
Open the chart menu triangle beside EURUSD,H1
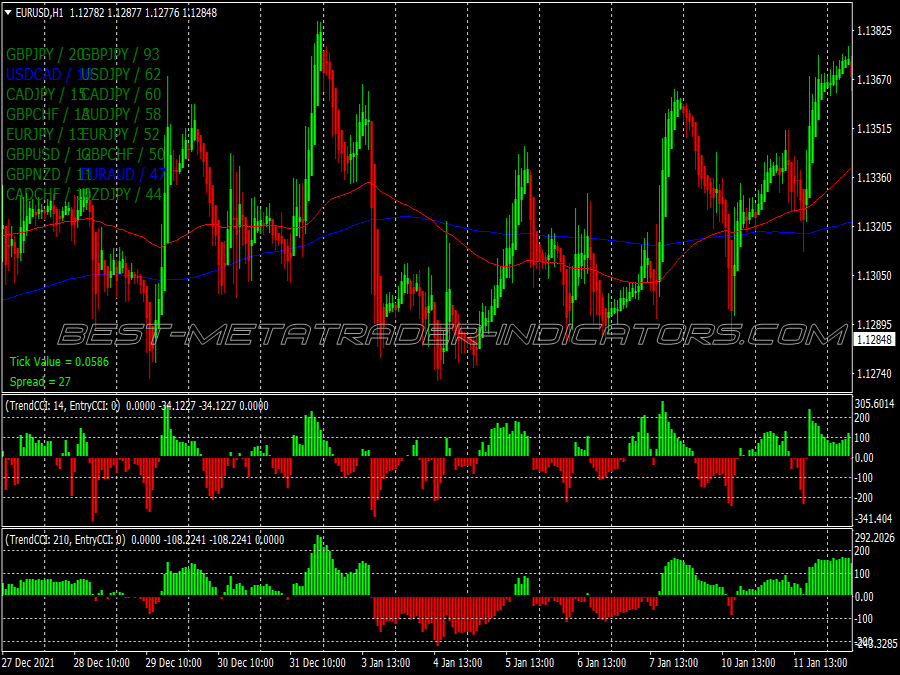[x=8, y=13]
